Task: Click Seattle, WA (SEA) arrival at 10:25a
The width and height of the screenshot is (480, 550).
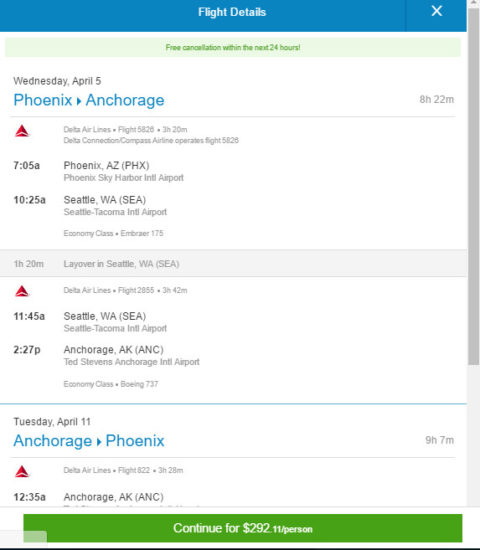Action: point(105,200)
